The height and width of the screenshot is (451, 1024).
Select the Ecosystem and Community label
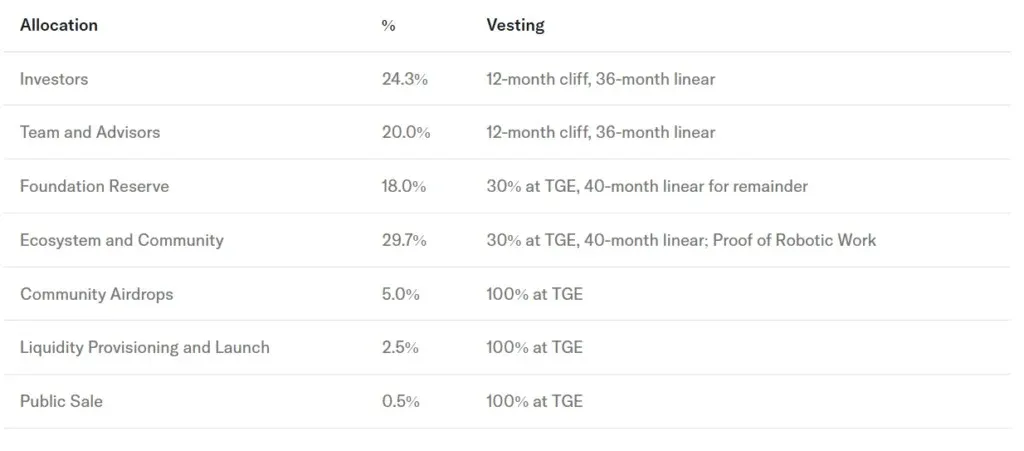122,240
